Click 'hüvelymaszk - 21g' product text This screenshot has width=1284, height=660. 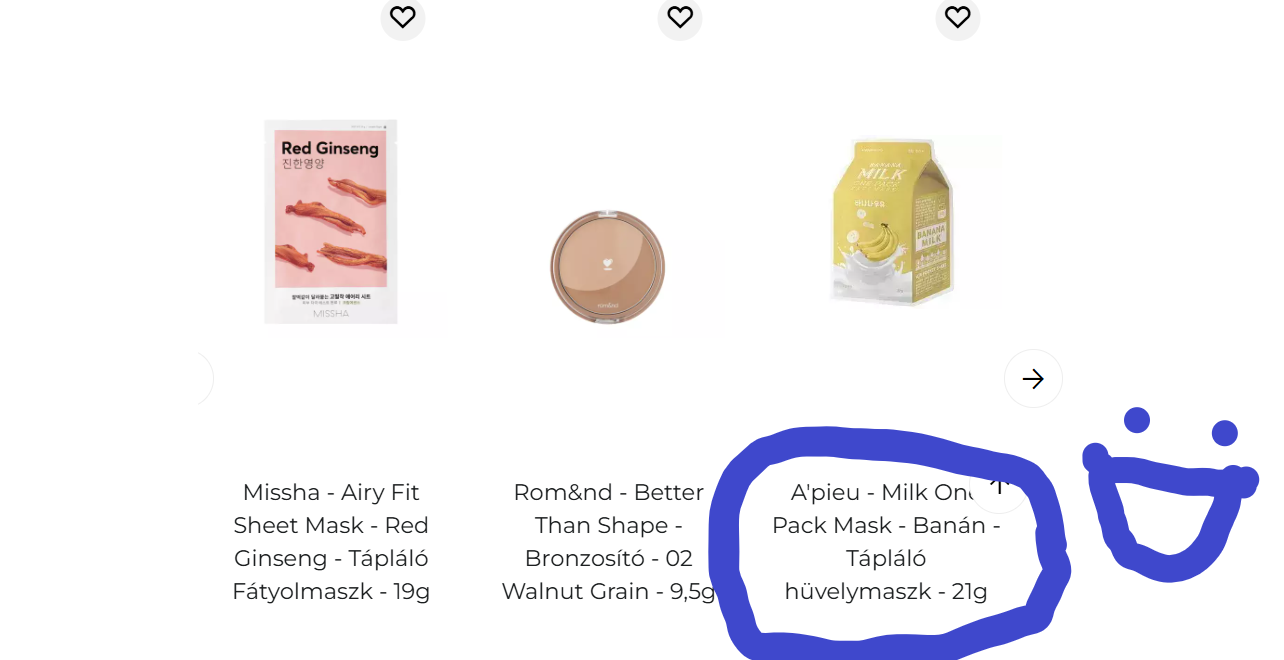coord(886,591)
